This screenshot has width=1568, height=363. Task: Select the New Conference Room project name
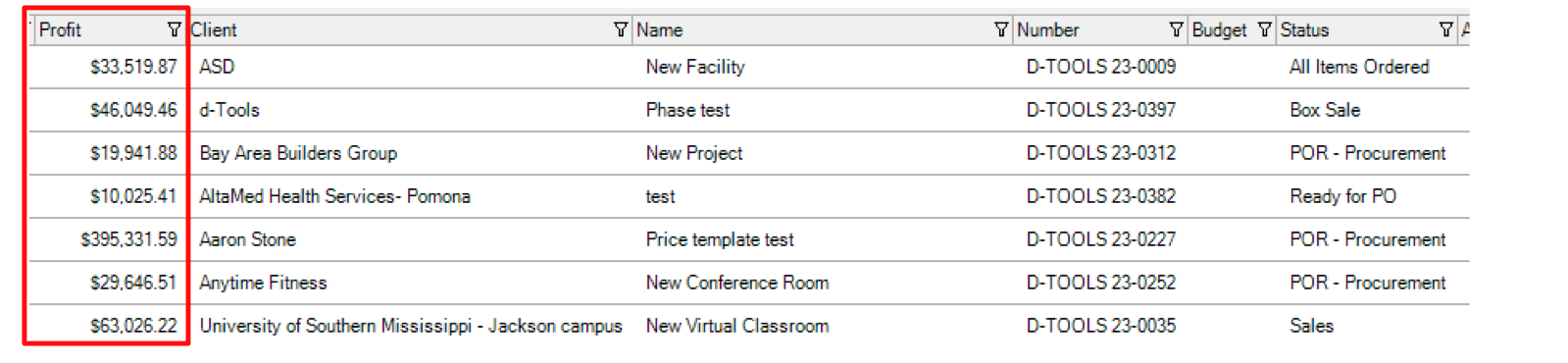pos(737,283)
